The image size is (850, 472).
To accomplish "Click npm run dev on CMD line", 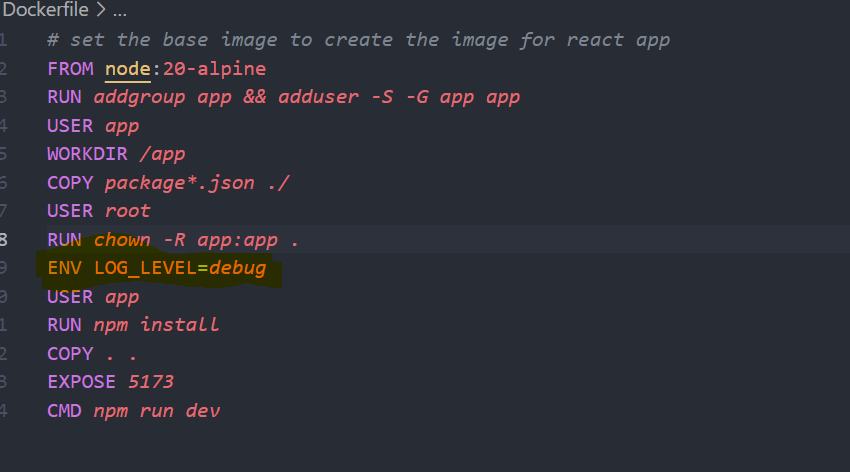I will click(156, 411).
